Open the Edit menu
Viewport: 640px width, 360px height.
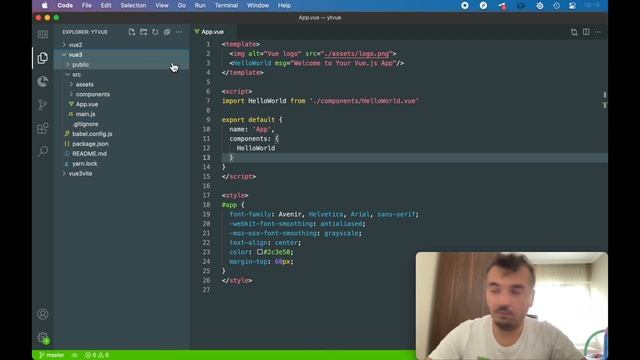[x=106, y=5]
